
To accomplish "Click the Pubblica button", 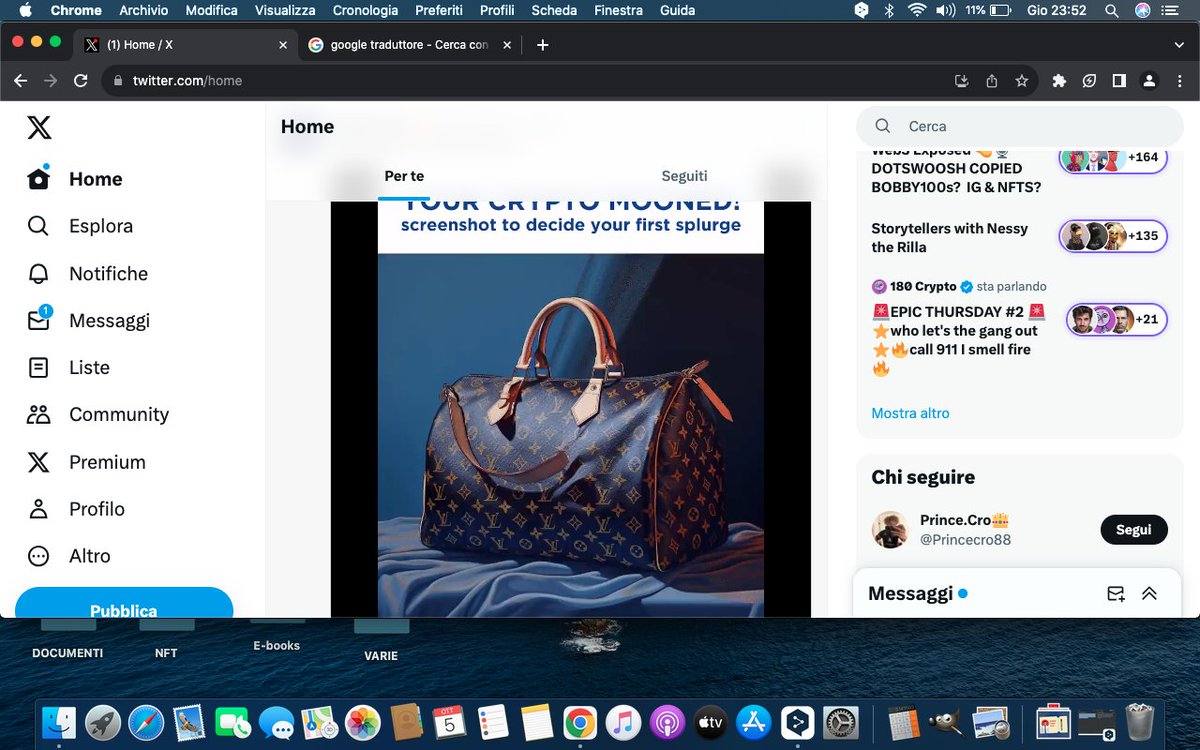I will (x=124, y=603).
